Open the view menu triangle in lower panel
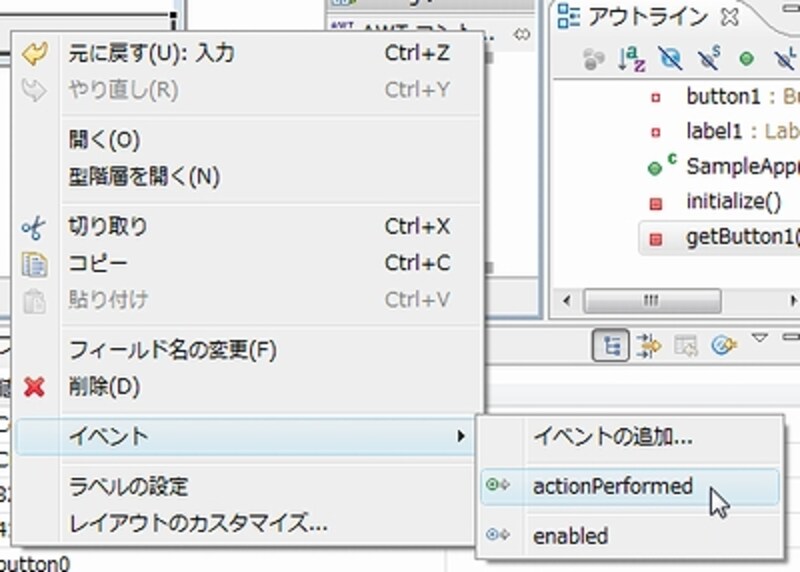 (x=759, y=339)
